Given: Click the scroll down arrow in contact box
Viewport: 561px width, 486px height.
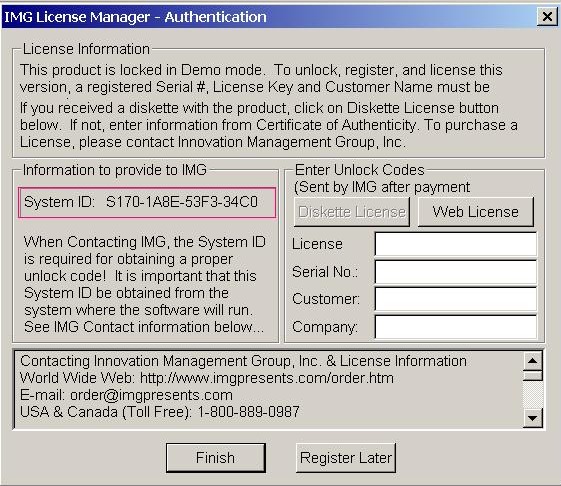Looking at the screenshot, I should click(x=532, y=418).
